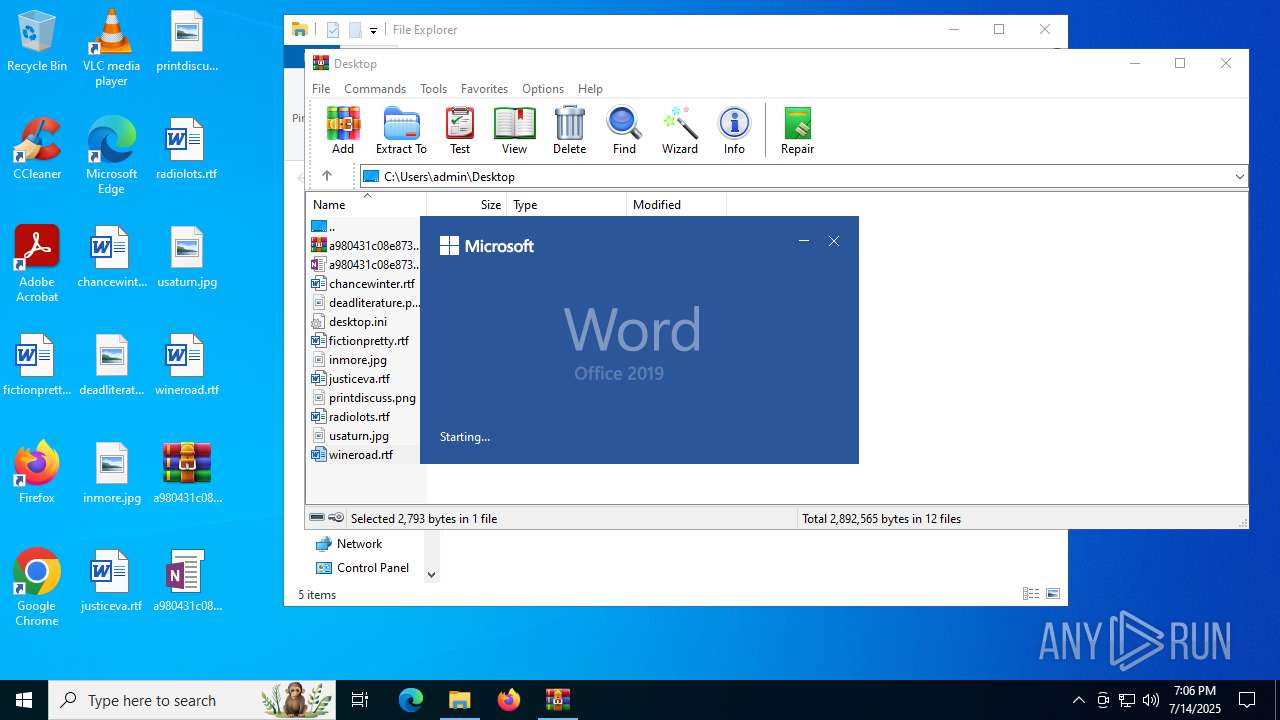
Task: Run the Test archive tool
Action: tap(460, 131)
